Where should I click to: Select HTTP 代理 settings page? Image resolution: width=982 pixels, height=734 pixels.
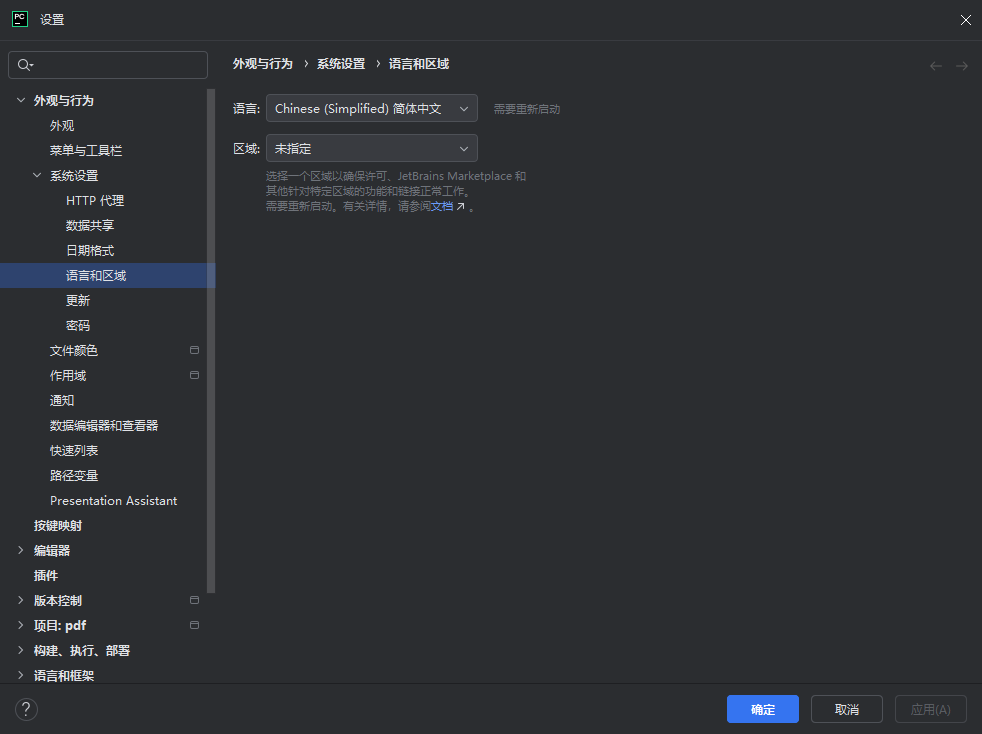[x=95, y=200]
